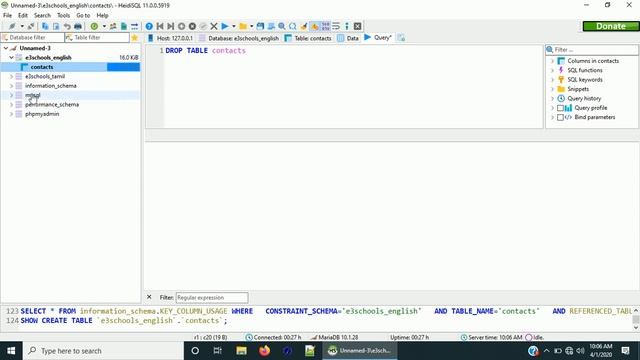The width and height of the screenshot is (640, 360).
Task: Click the green Export SQL file icon
Action: click(124, 26)
